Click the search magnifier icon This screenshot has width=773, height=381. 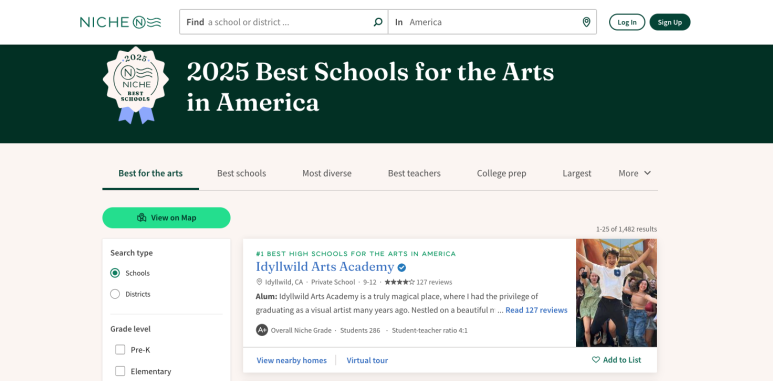tap(378, 22)
